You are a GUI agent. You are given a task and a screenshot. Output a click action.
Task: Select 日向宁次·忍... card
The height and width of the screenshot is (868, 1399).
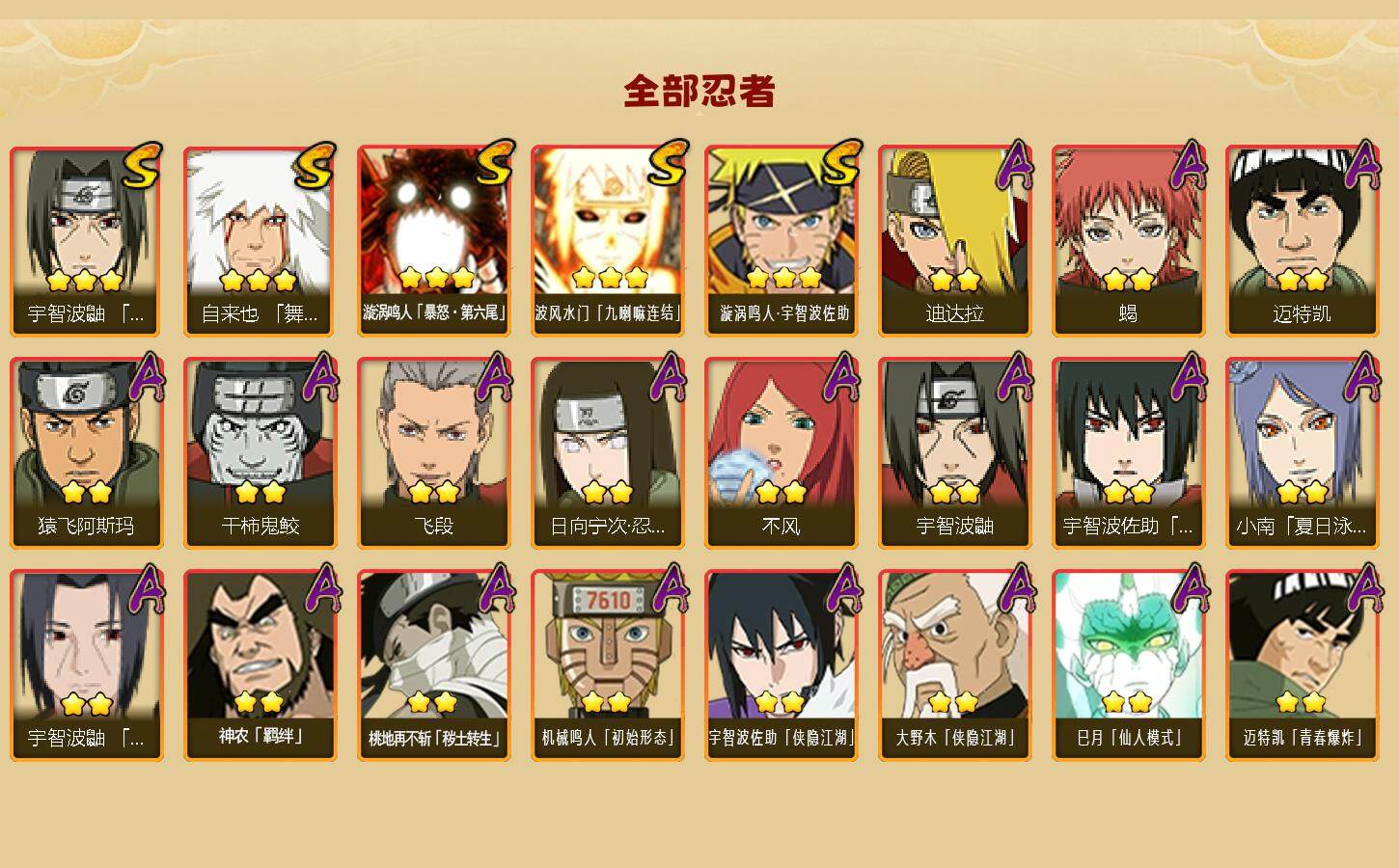click(x=607, y=453)
